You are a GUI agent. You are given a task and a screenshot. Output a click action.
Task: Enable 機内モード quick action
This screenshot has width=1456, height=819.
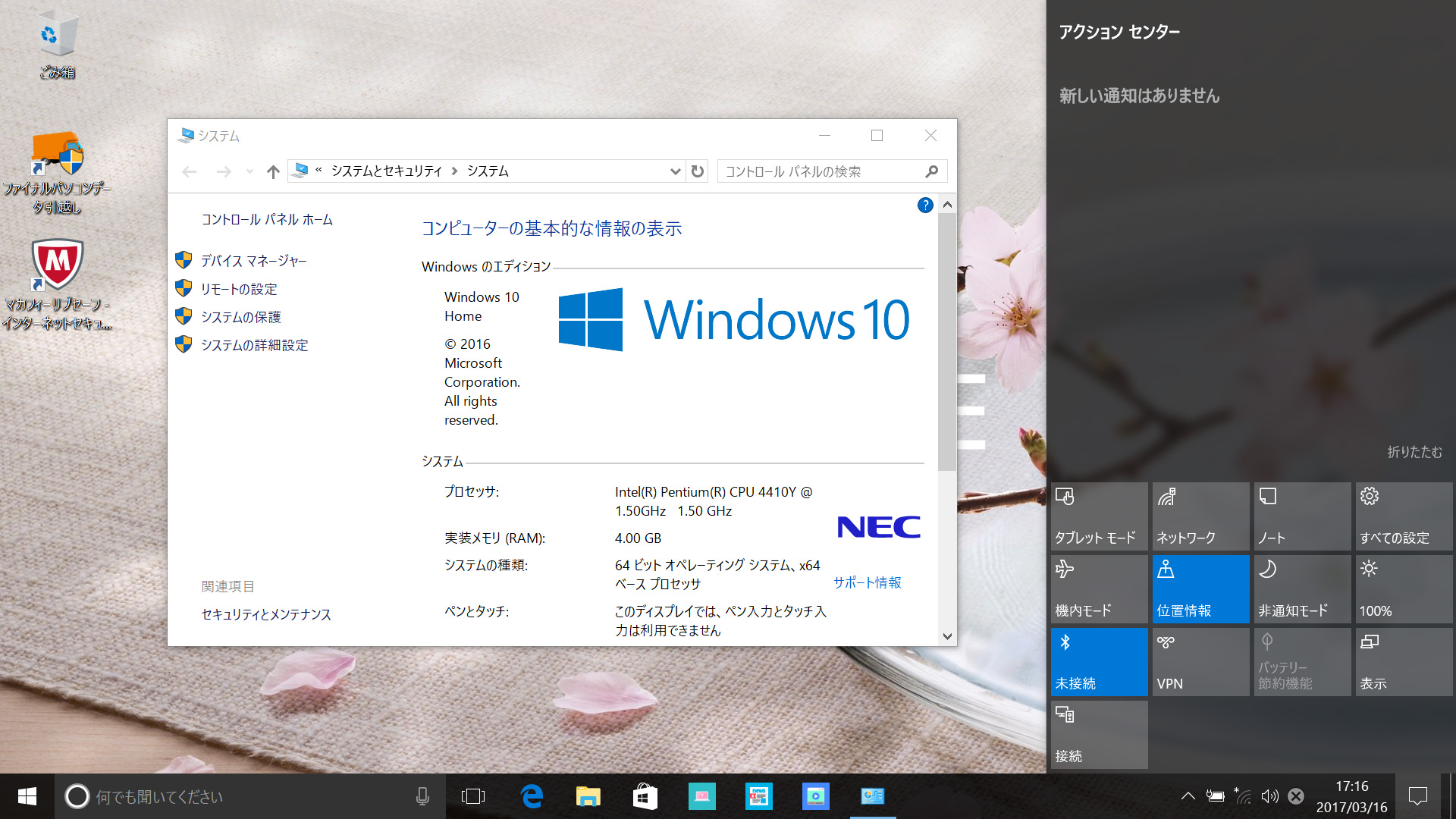point(1097,588)
